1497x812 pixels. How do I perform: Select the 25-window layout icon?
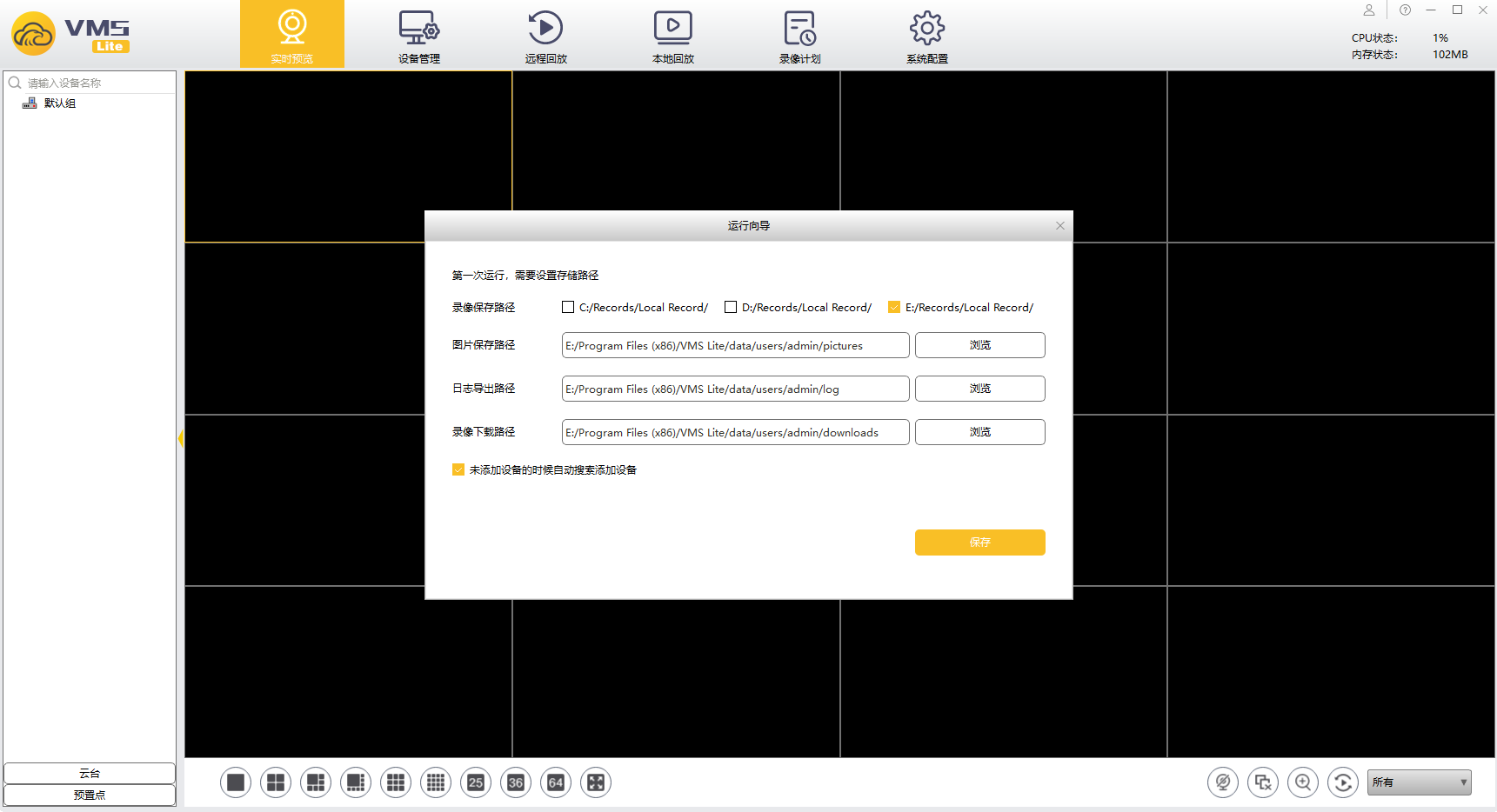click(x=476, y=782)
